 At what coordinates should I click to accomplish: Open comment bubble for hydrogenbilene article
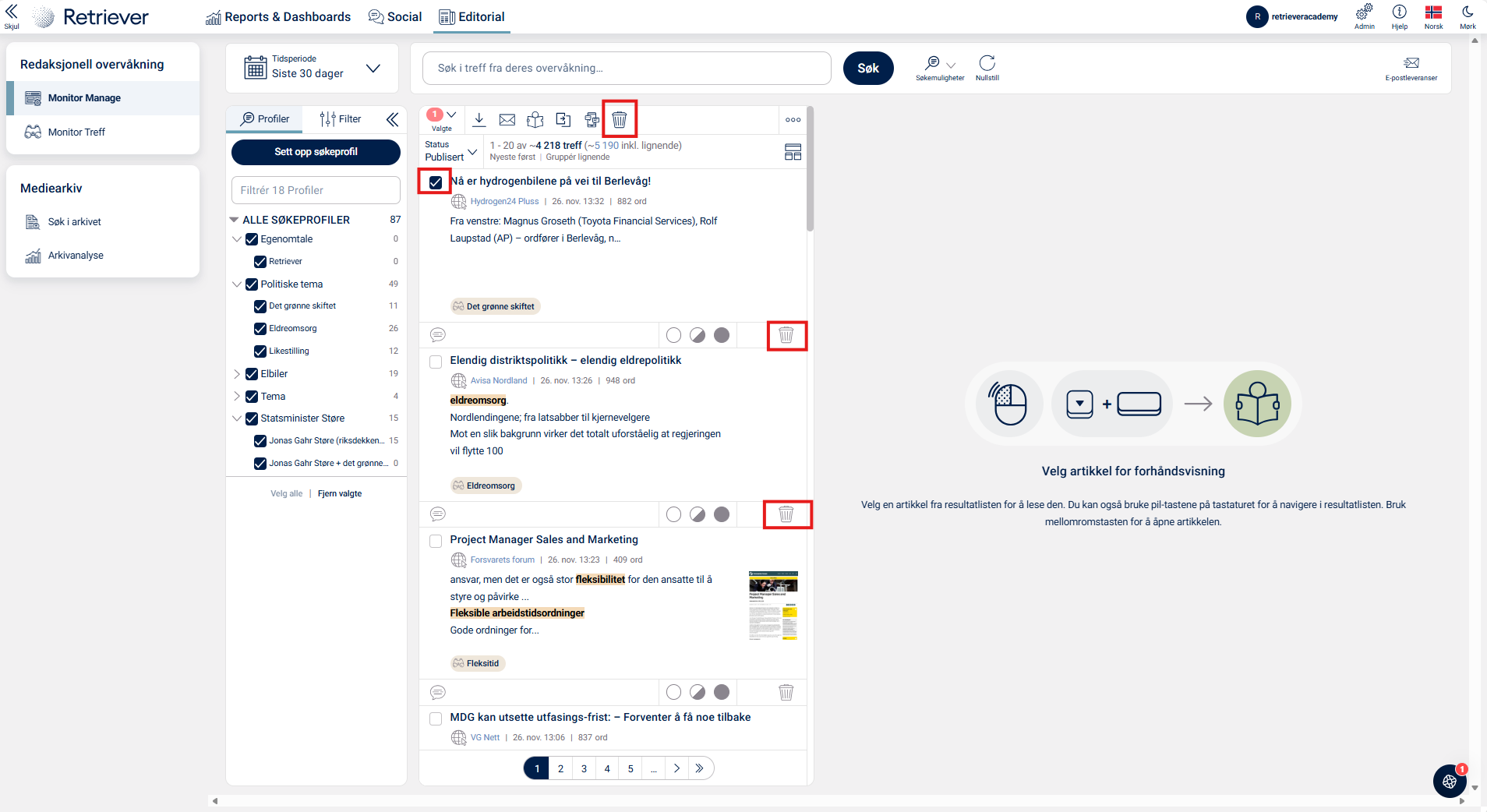438,335
